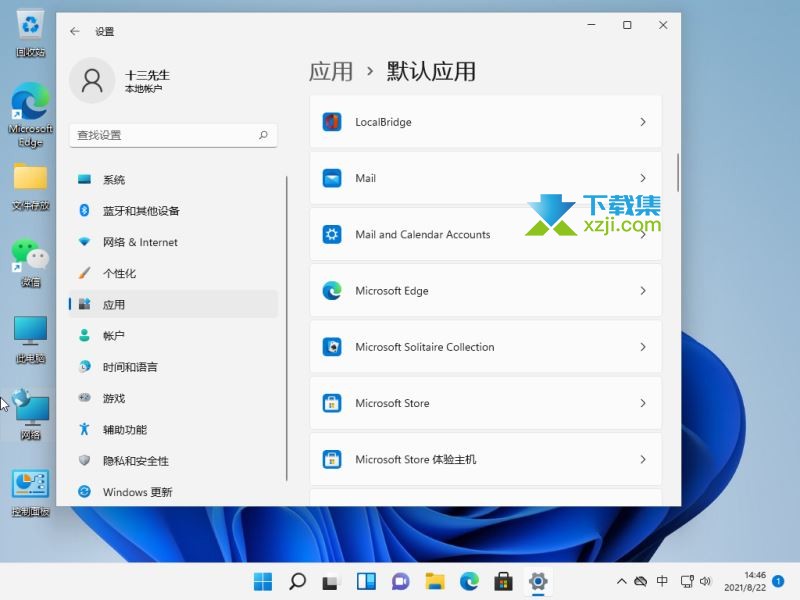800x600 pixels.
Task: Go to 隐私和安全性 settings
Action: [173, 461]
